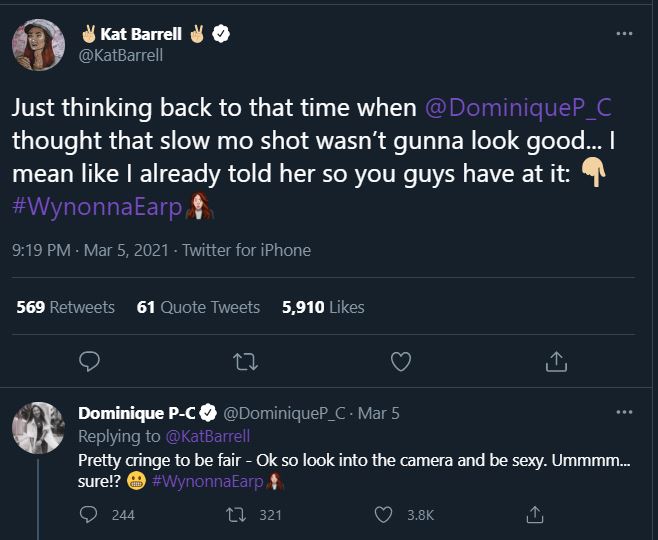This screenshot has height=540, width=658.
Task: View the 61 Quote Tweets
Action: coord(198,307)
